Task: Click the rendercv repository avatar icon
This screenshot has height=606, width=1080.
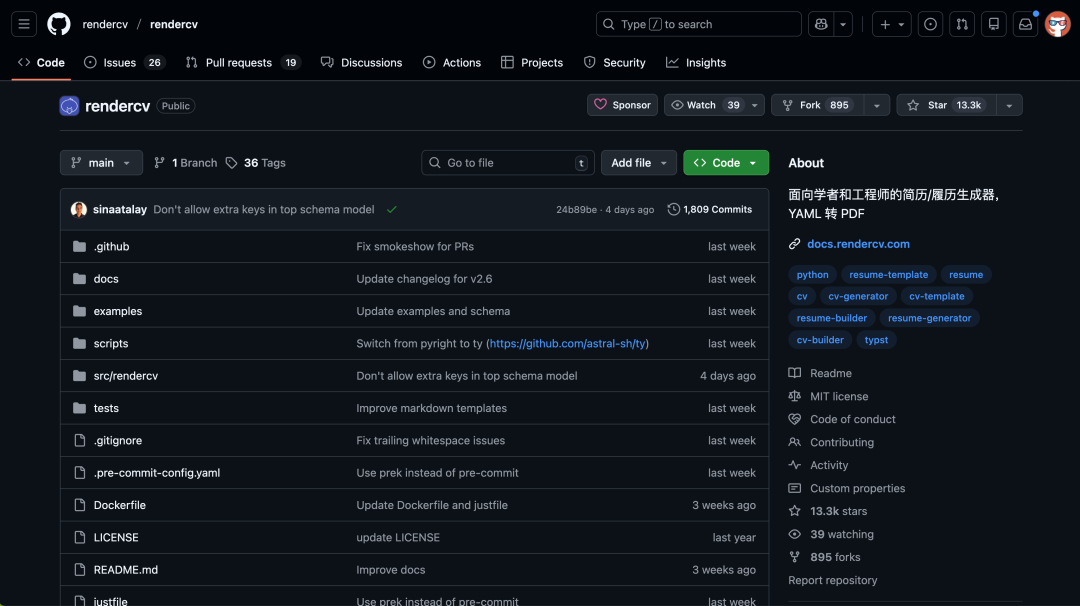Action: pos(69,105)
